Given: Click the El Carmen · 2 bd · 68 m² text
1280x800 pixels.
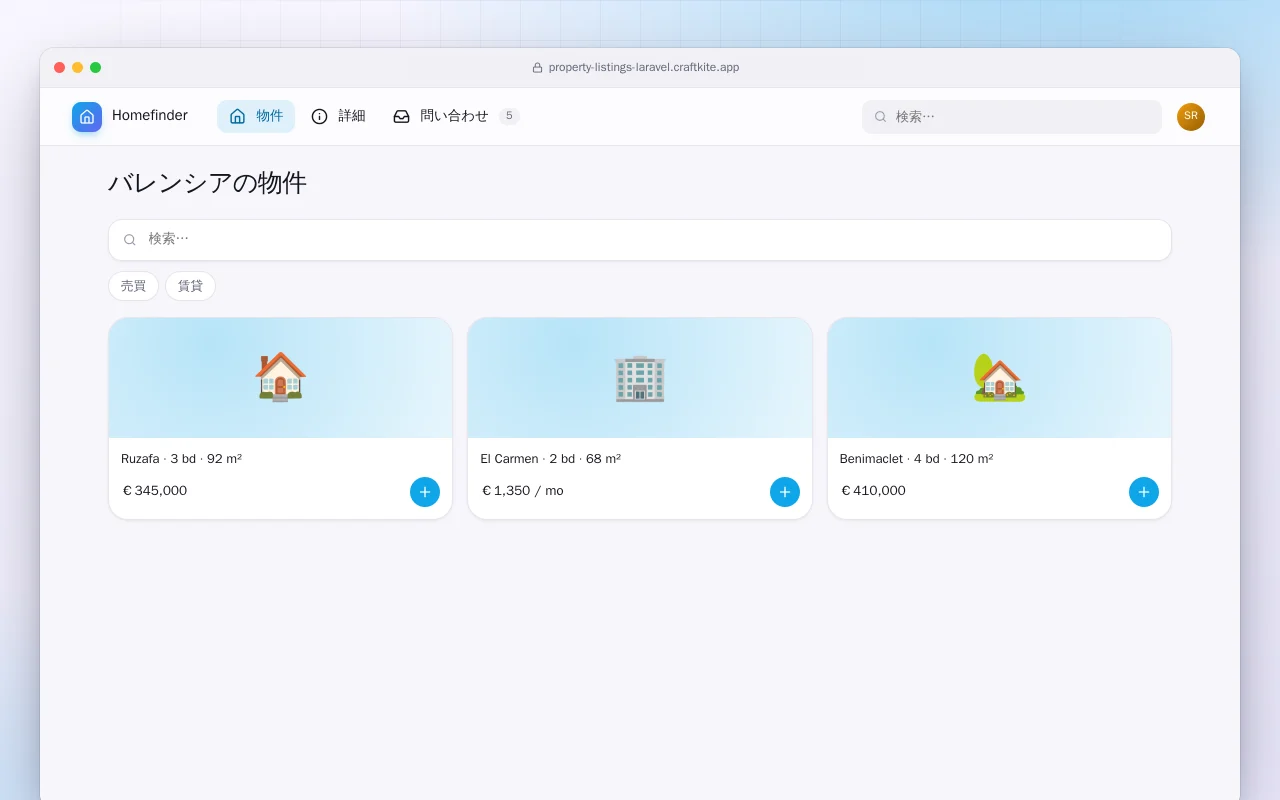Looking at the screenshot, I should [x=550, y=459].
